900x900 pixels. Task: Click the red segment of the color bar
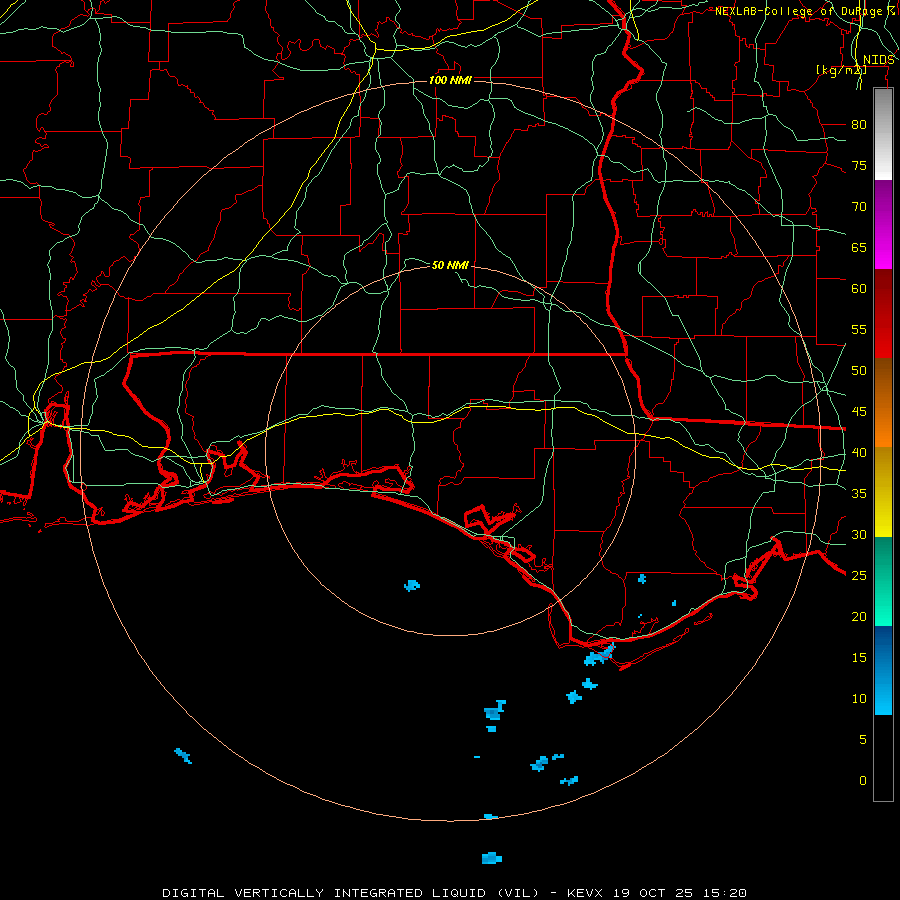click(883, 314)
